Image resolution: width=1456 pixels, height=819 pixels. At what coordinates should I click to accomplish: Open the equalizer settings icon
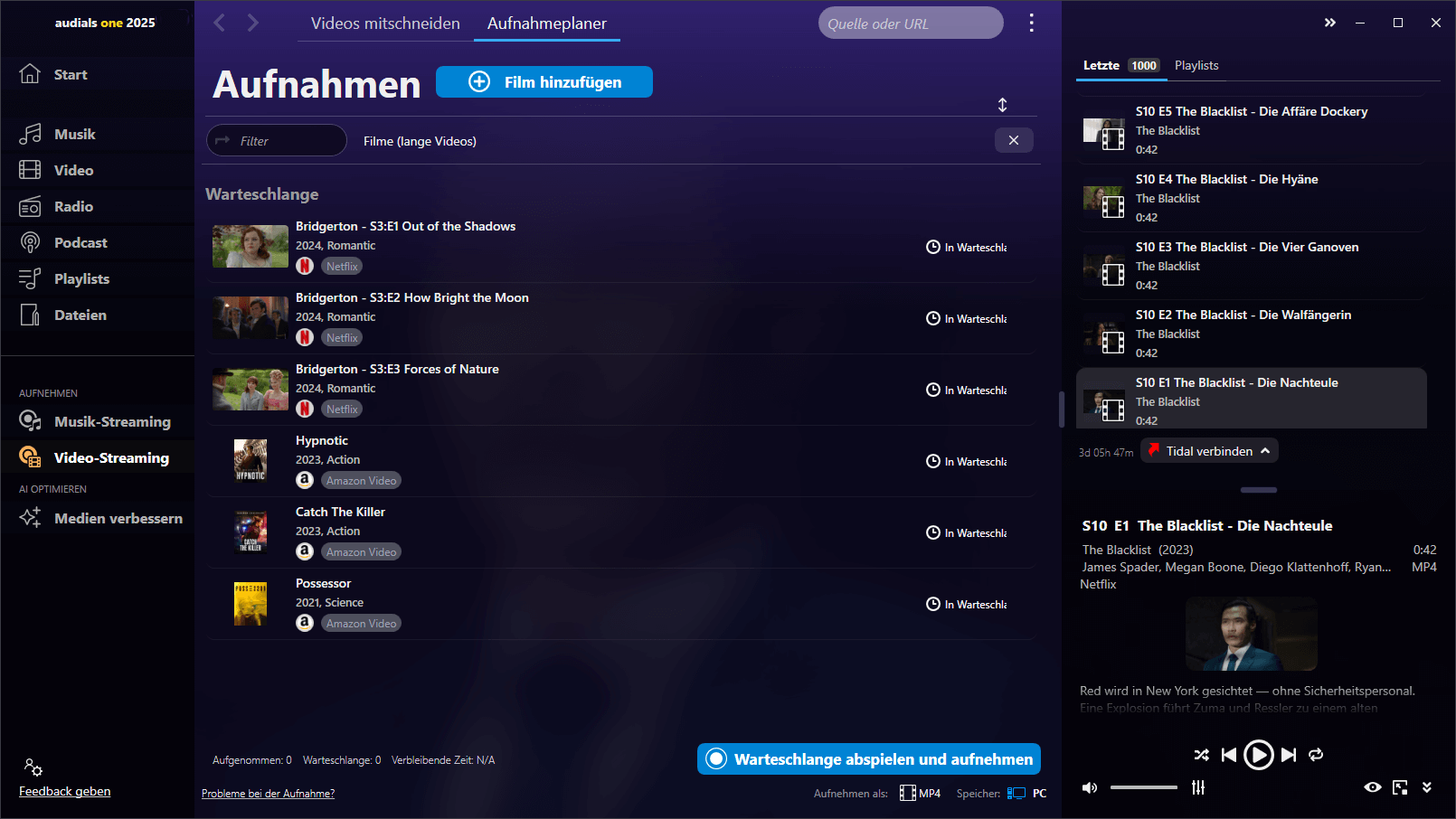point(1198,787)
